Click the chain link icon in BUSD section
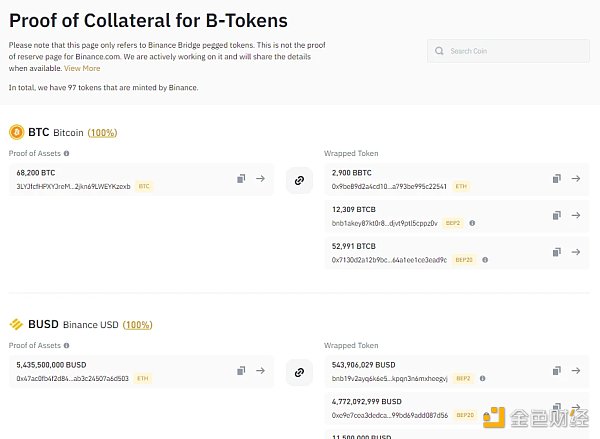600x439 pixels. [x=299, y=372]
